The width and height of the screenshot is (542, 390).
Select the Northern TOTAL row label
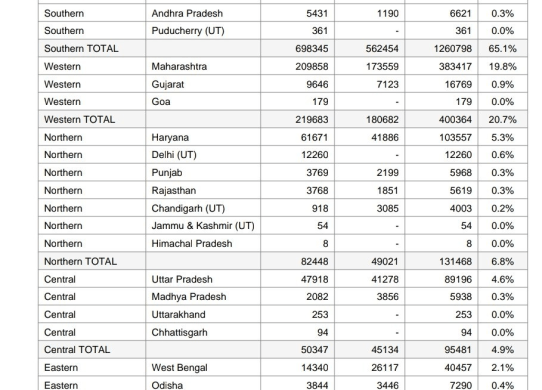point(80,261)
